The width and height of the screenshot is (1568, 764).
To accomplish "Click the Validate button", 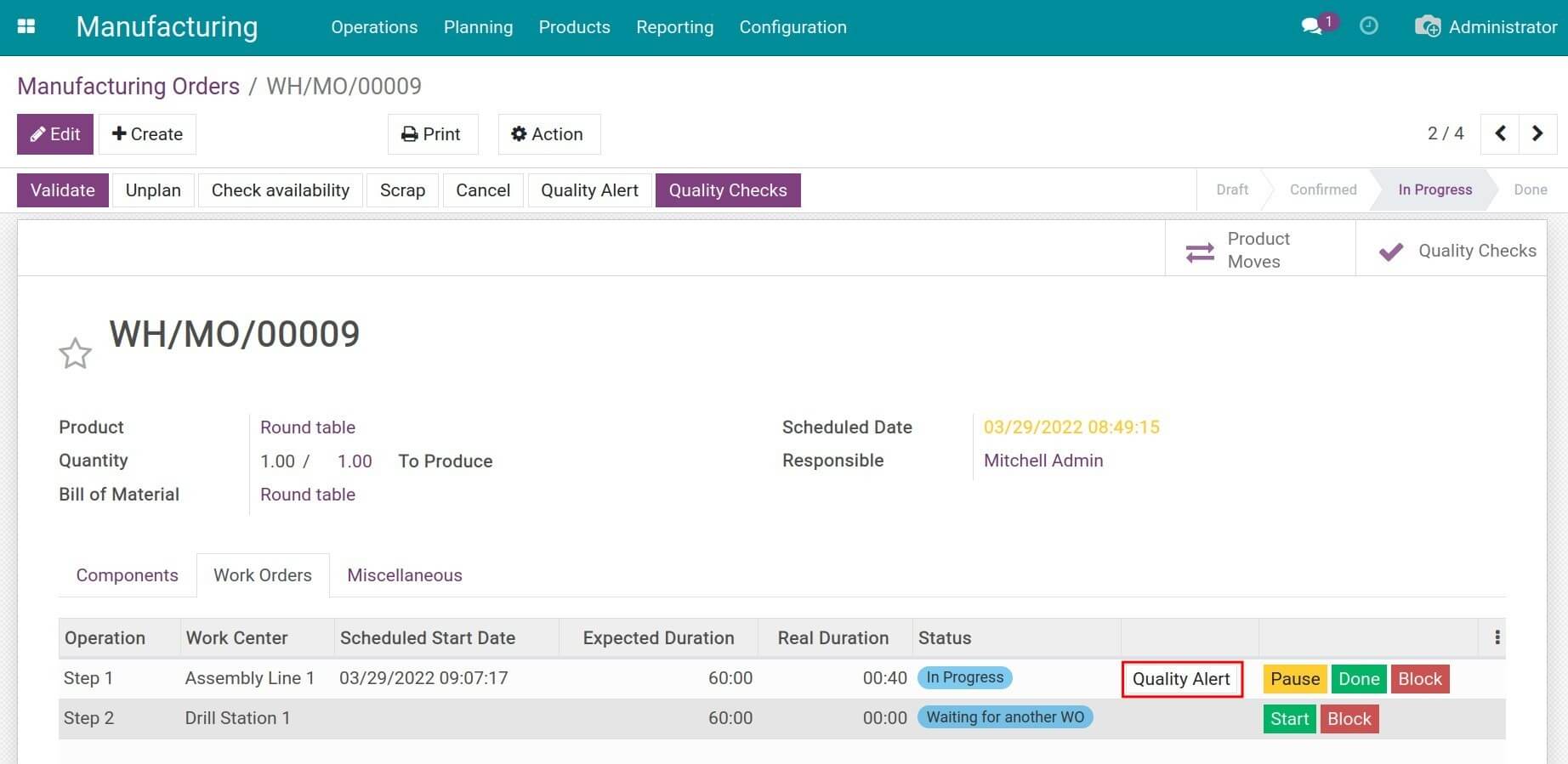I will [x=62, y=190].
